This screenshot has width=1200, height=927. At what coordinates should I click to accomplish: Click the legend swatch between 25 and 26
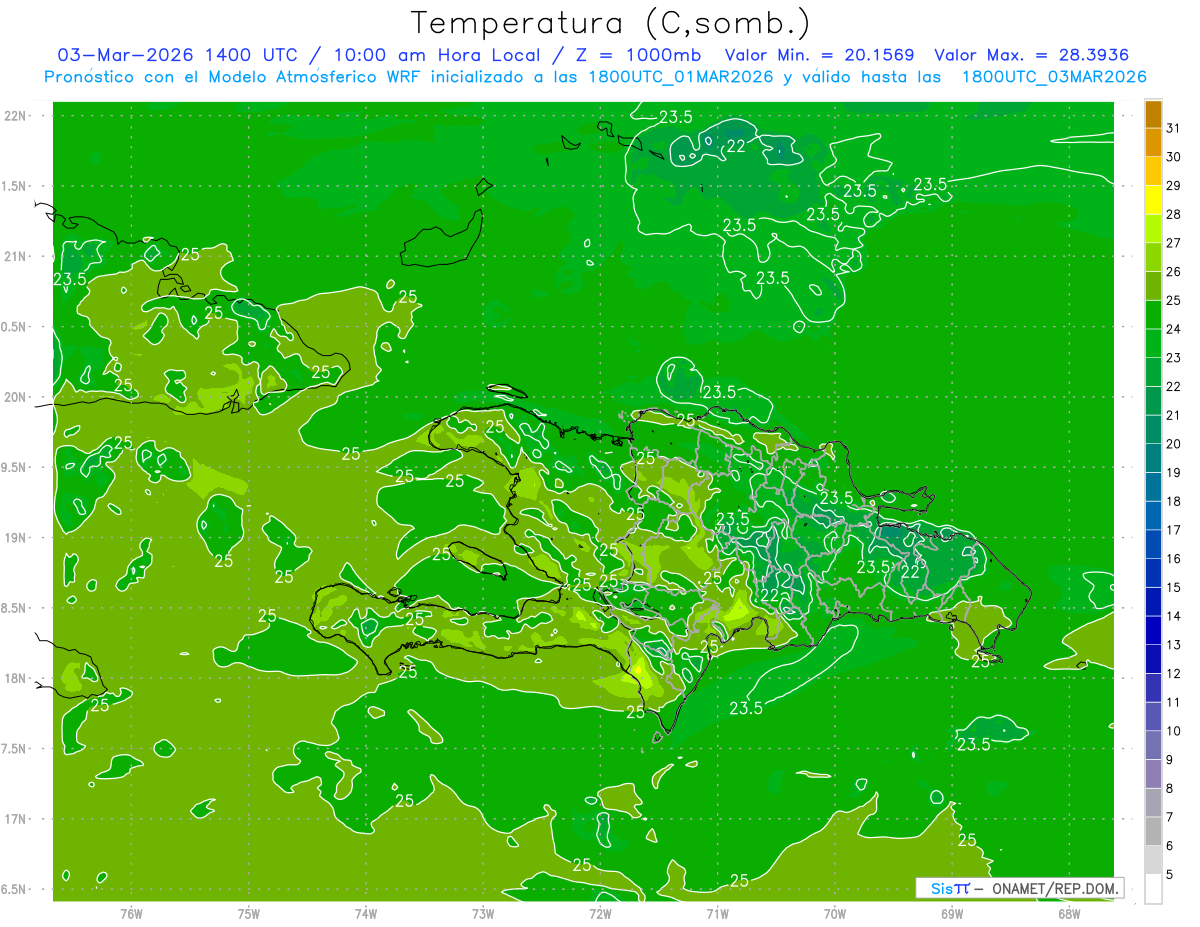click(1153, 286)
